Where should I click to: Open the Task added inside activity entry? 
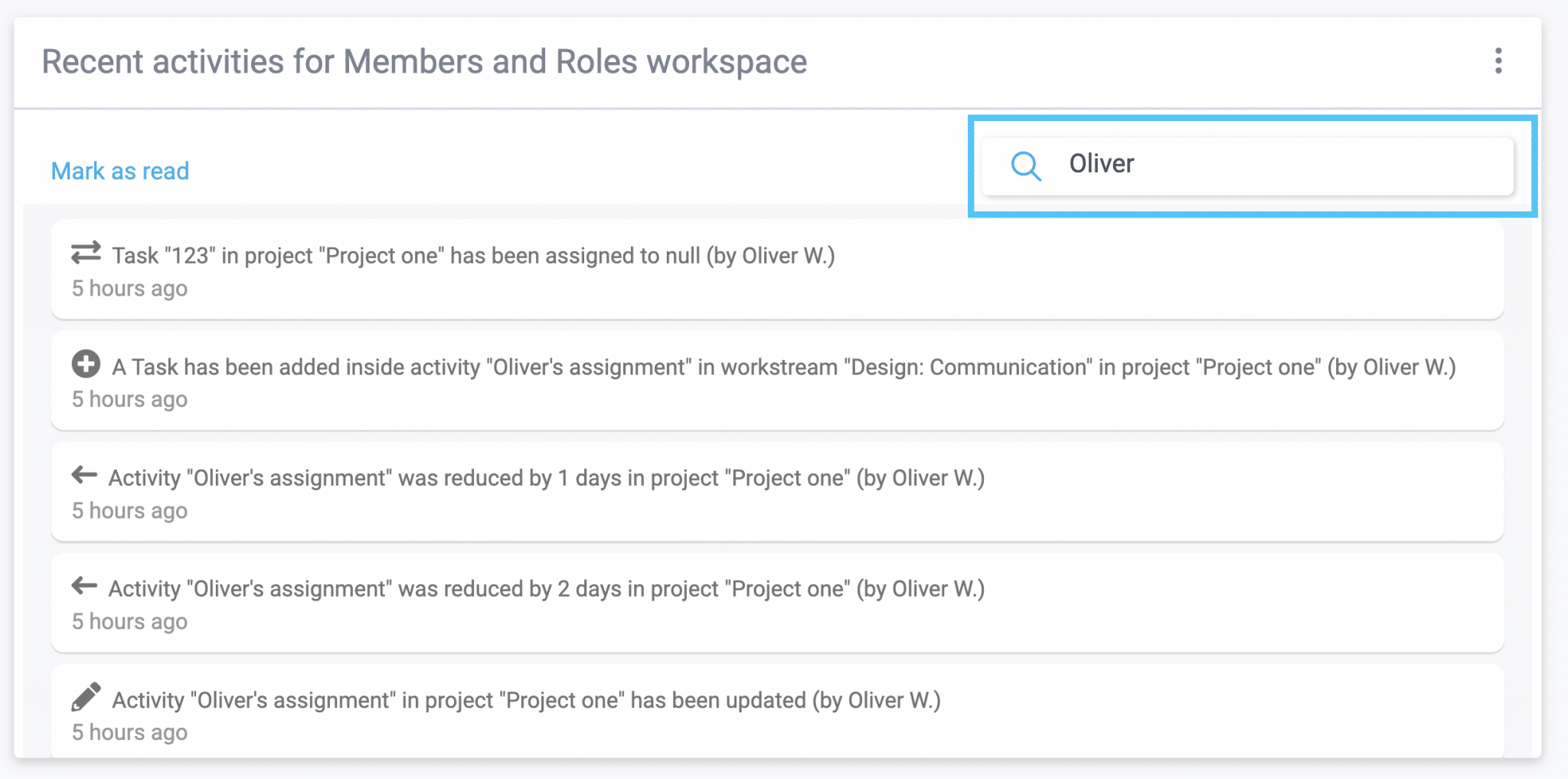(x=777, y=381)
